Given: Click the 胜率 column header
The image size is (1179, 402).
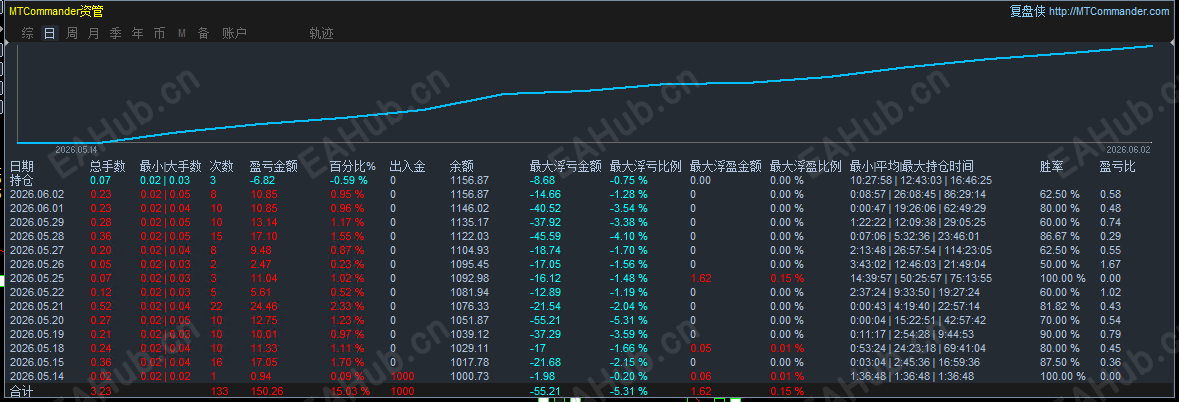Looking at the screenshot, I should point(1051,166).
